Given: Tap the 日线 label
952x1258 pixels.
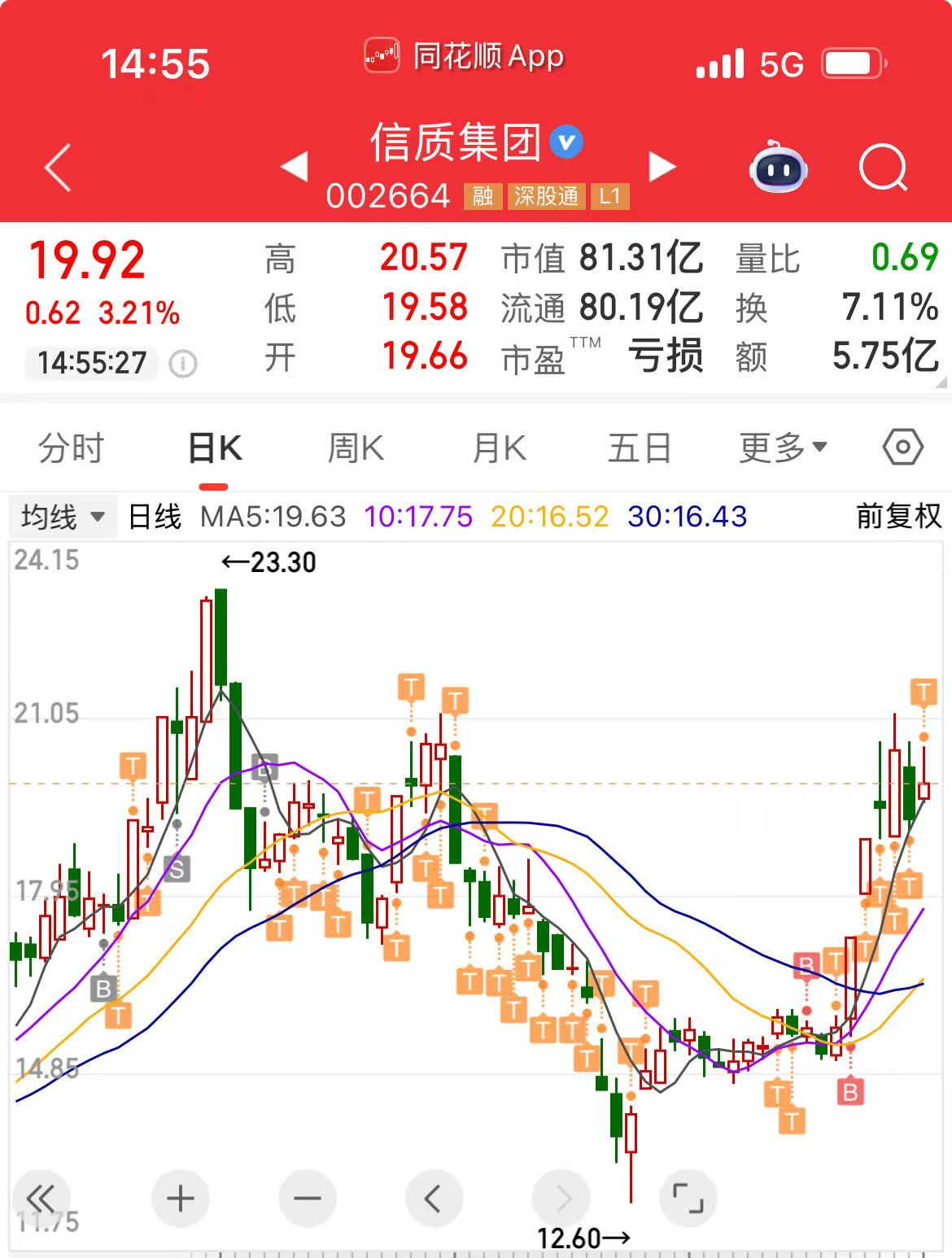Looking at the screenshot, I should [x=155, y=517].
